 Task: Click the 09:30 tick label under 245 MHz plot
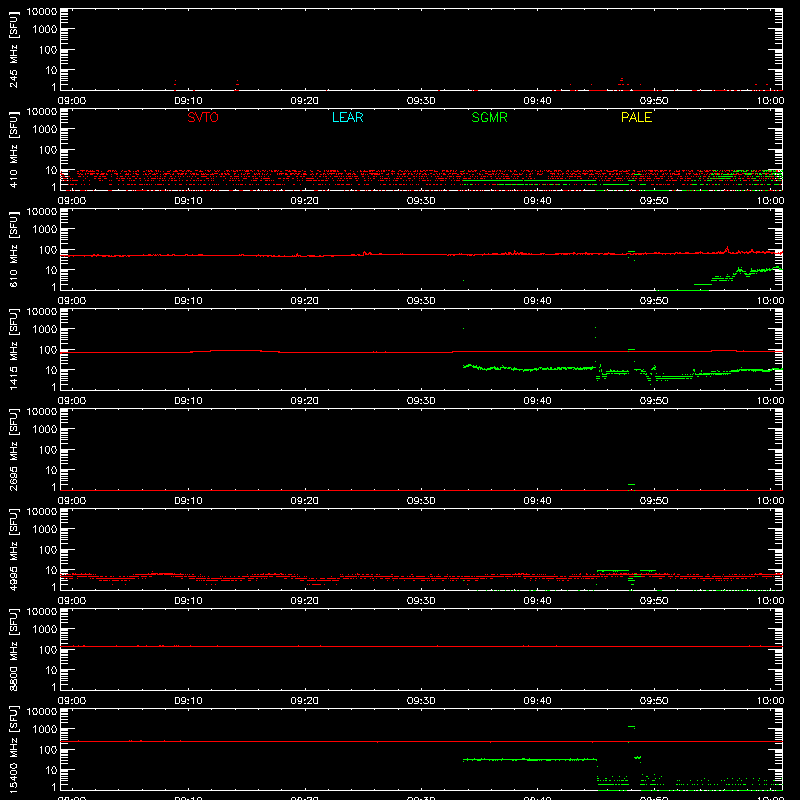click(x=421, y=101)
